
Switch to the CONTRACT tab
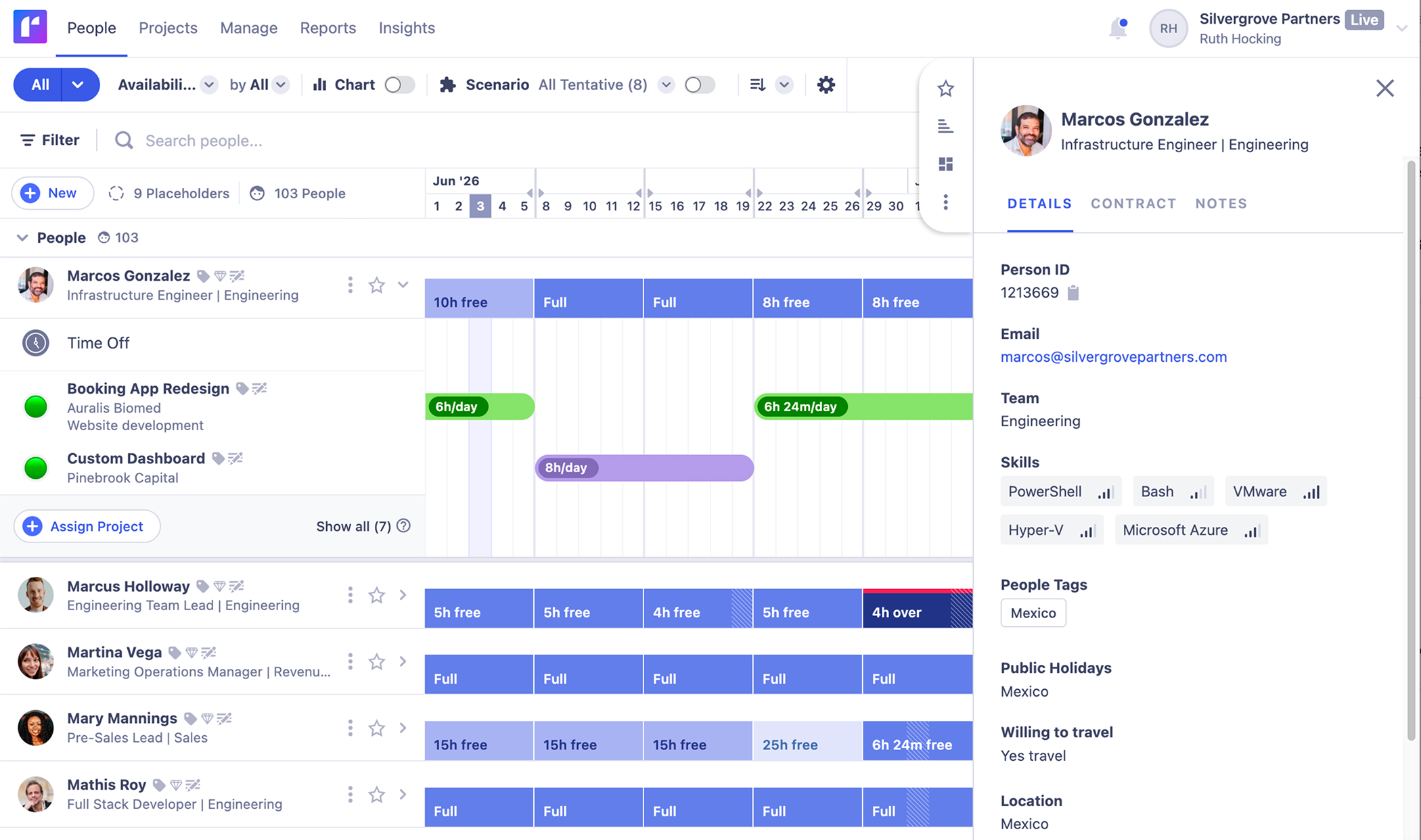click(x=1133, y=204)
